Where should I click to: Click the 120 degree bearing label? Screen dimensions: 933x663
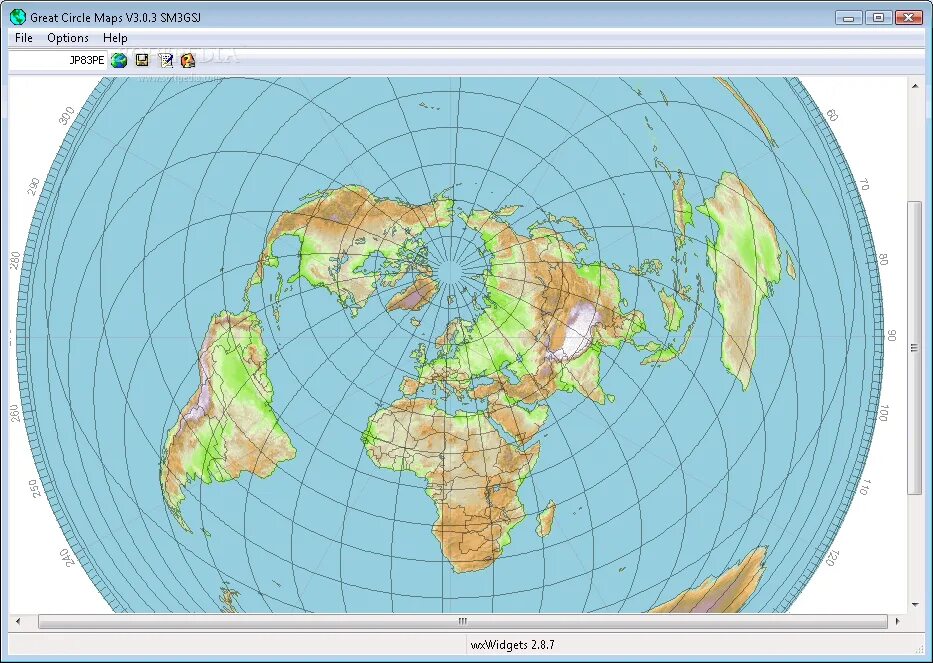click(832, 558)
